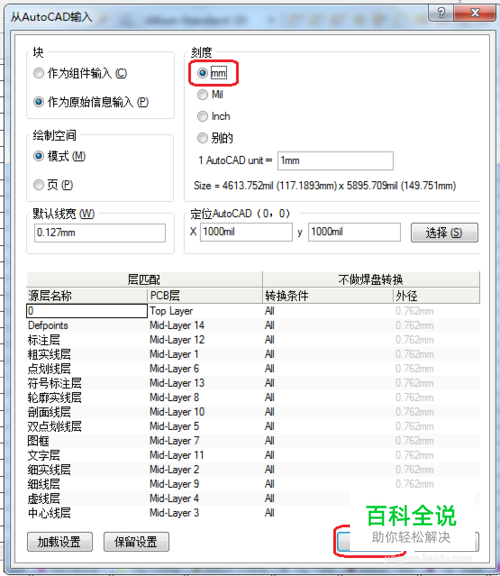Click the X 1000mil location field
500x576 pixels.
(x=246, y=232)
